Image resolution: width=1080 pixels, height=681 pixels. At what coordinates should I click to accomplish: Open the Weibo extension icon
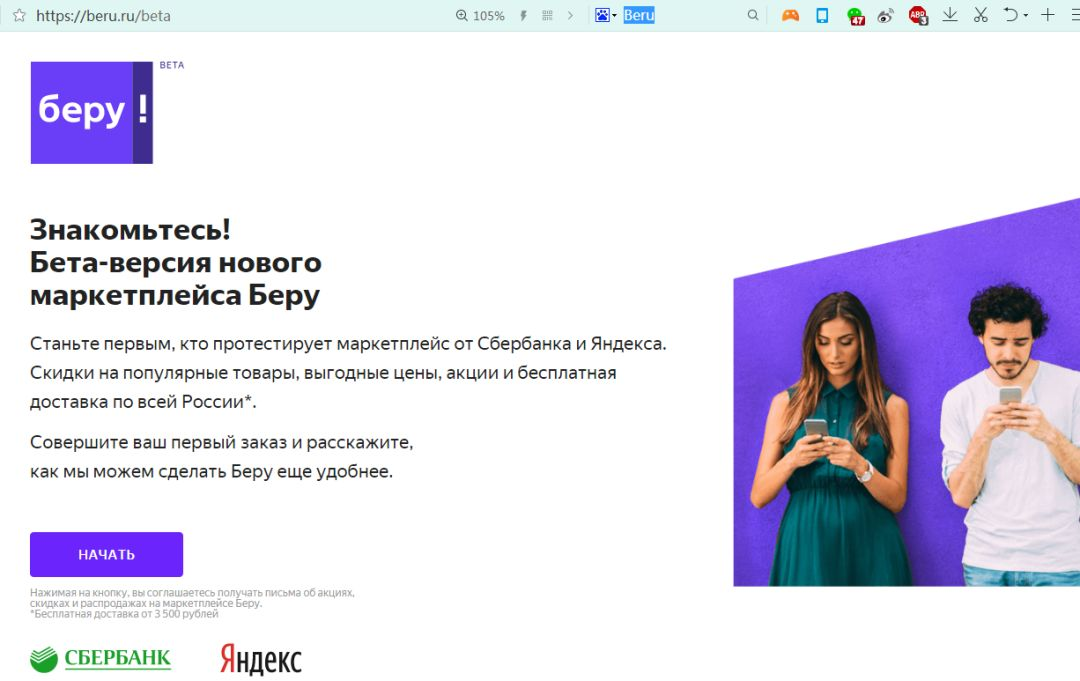(886, 15)
